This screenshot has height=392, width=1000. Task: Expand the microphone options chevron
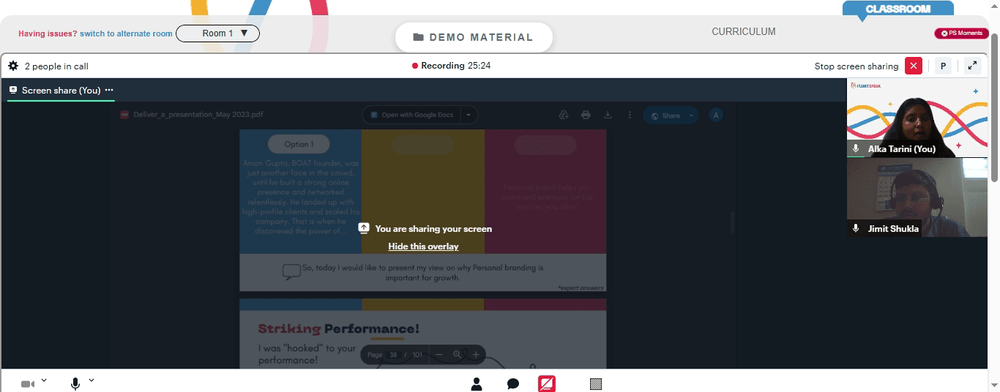click(91, 381)
